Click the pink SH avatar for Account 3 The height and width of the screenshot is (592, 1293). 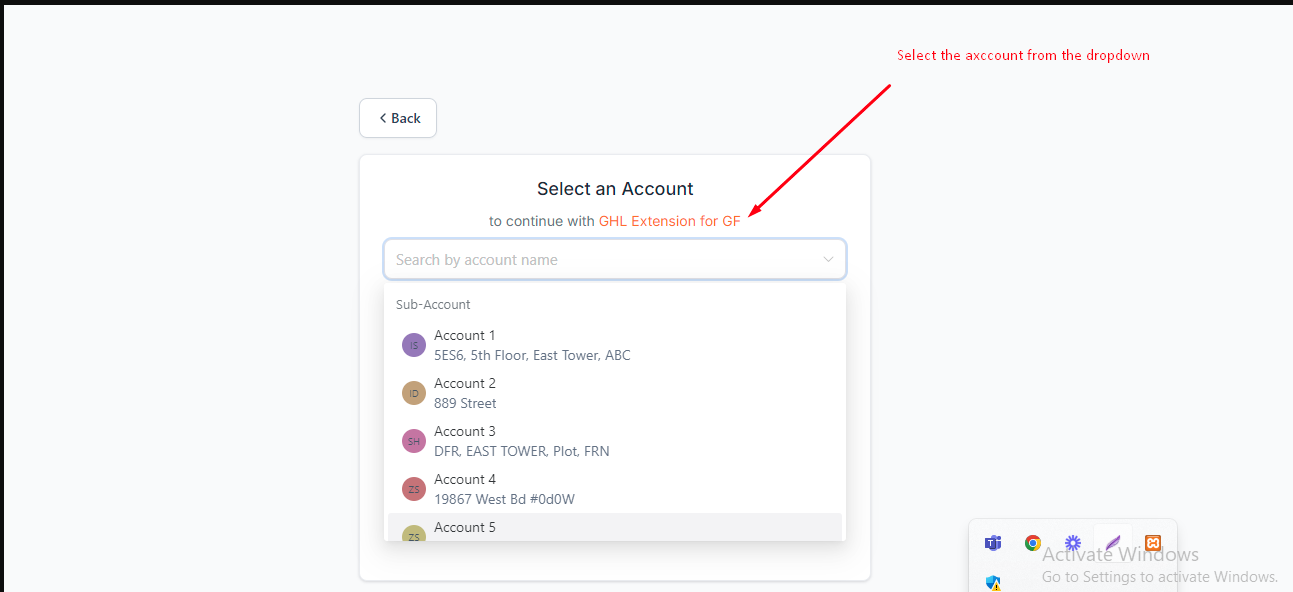(414, 441)
